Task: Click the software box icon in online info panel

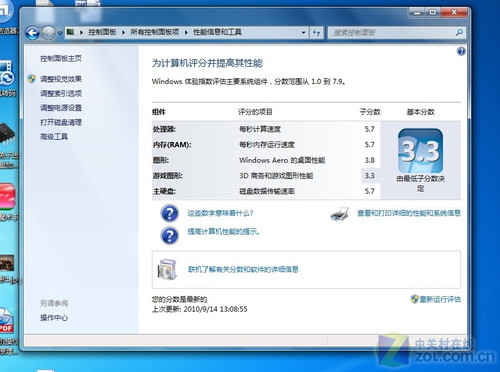Action: 168,269
